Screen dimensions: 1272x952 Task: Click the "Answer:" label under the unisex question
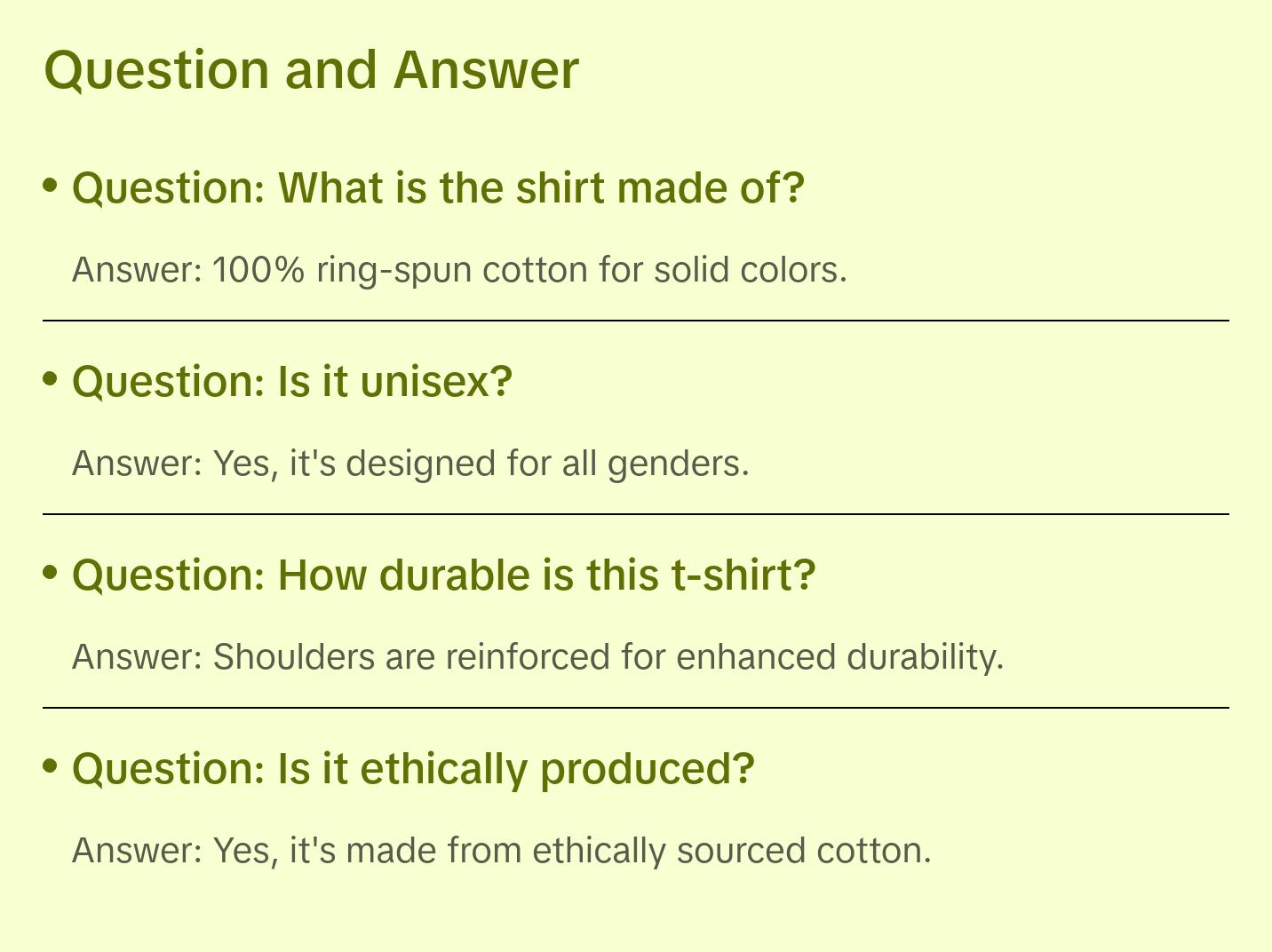[138, 464]
